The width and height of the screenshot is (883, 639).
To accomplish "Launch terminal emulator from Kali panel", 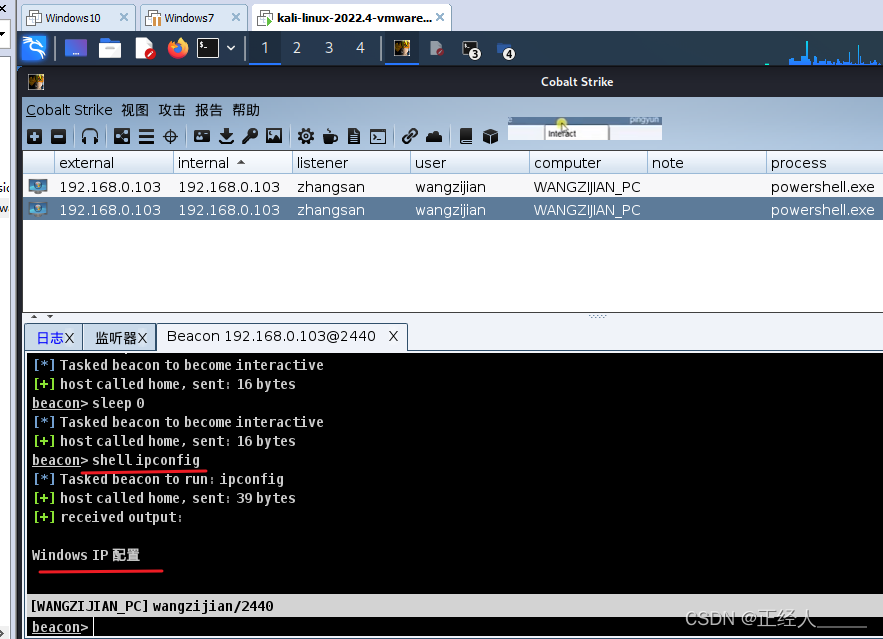I will point(208,48).
